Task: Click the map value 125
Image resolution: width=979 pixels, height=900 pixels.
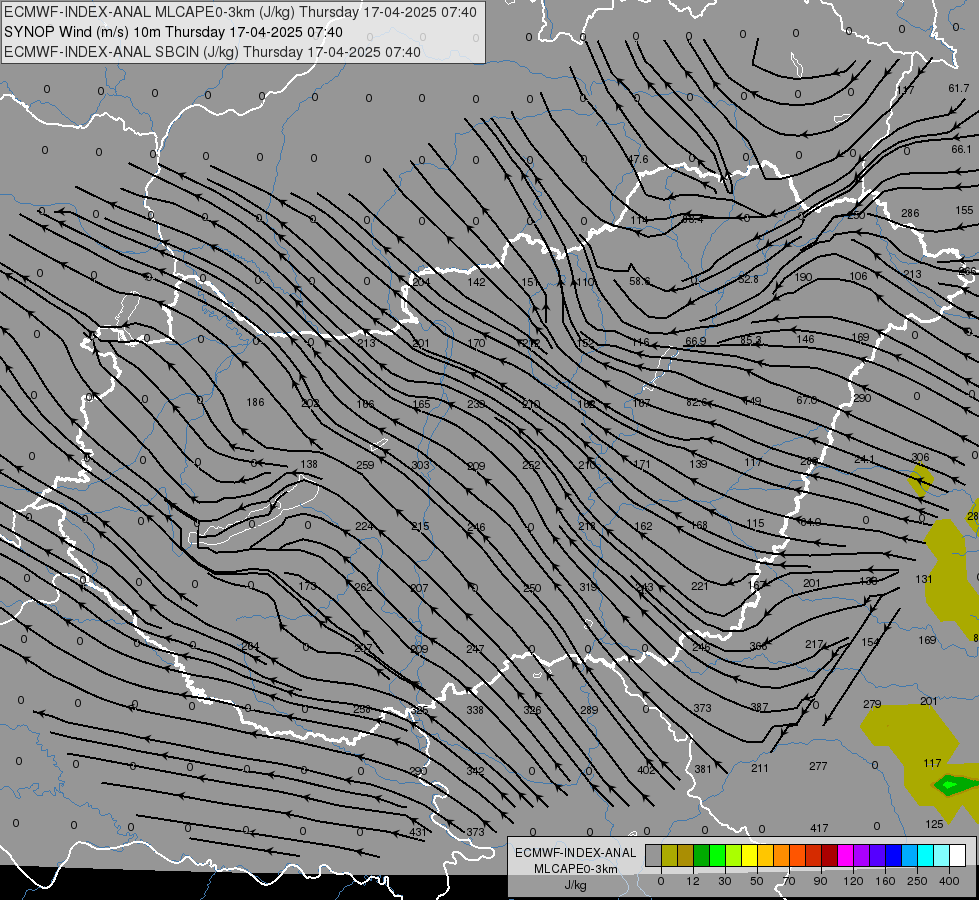Action: click(x=934, y=824)
